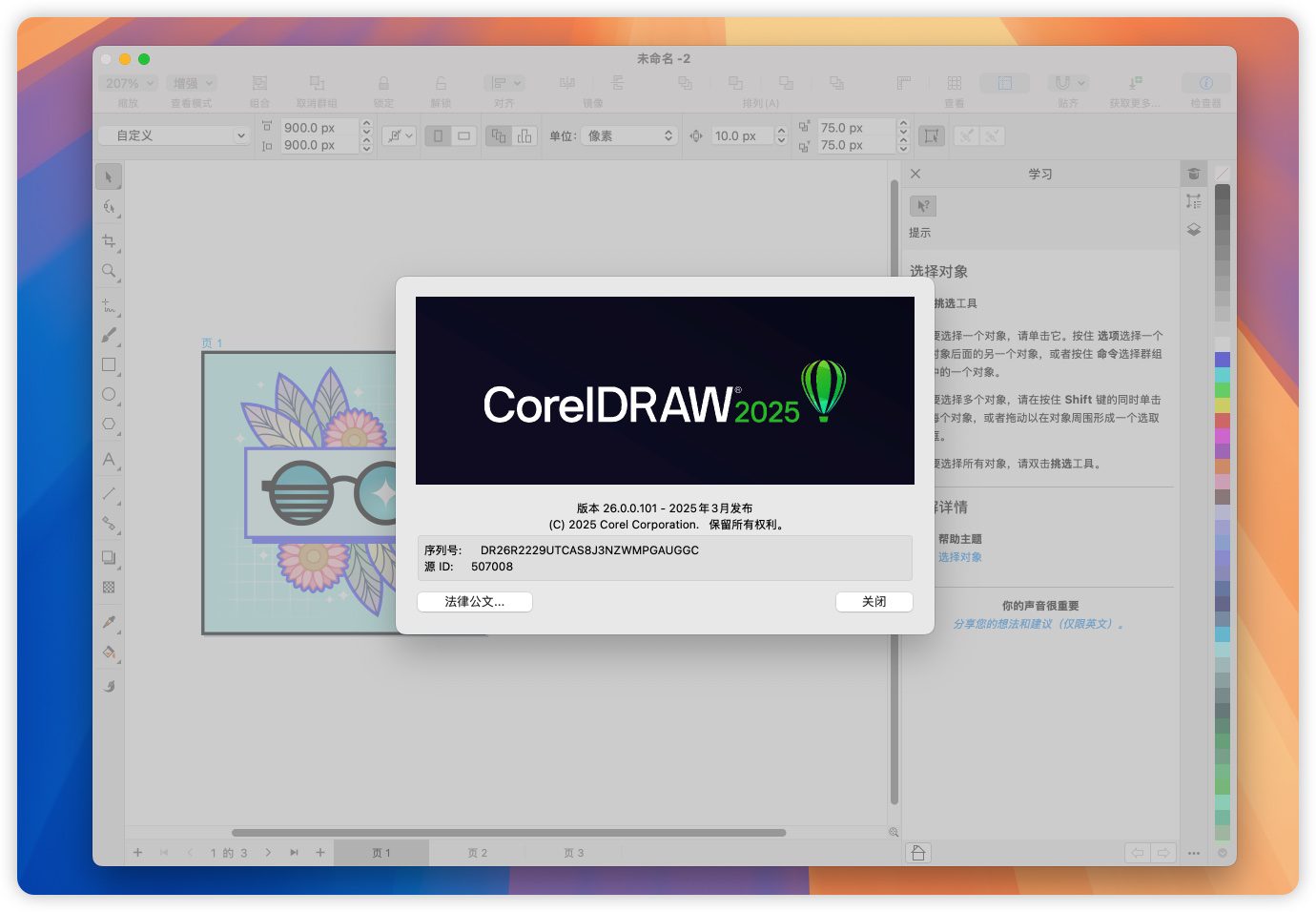Switch to page tab 页 3
Screen dimensions: 1316x912
(573, 853)
